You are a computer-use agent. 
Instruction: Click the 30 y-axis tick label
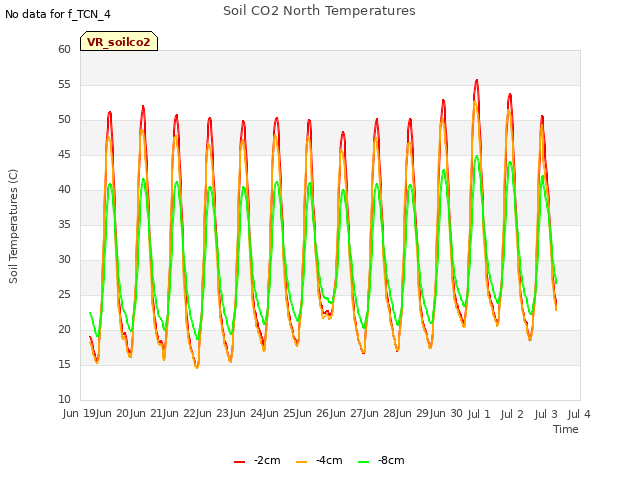pyautogui.click(x=64, y=260)
